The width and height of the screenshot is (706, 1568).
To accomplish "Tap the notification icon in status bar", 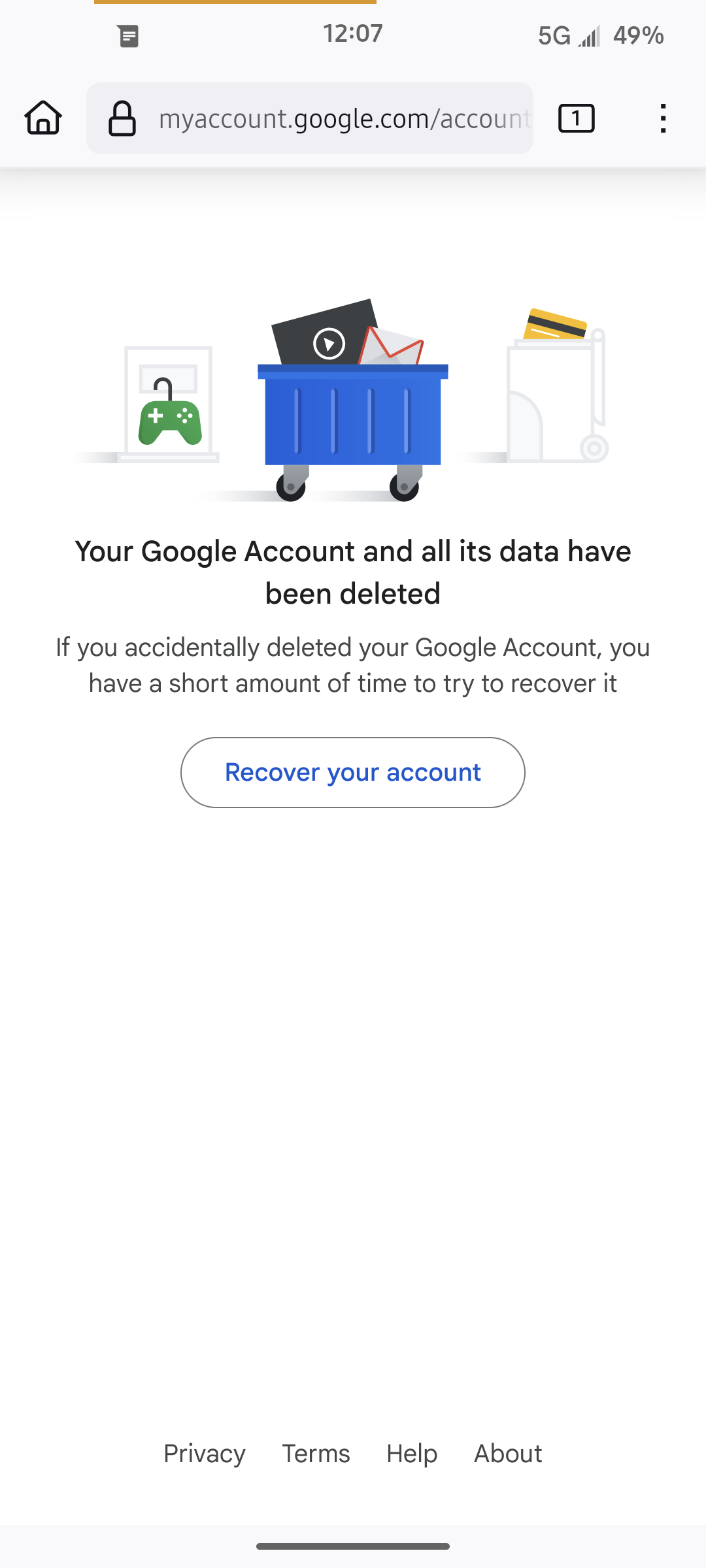I will tap(128, 36).
